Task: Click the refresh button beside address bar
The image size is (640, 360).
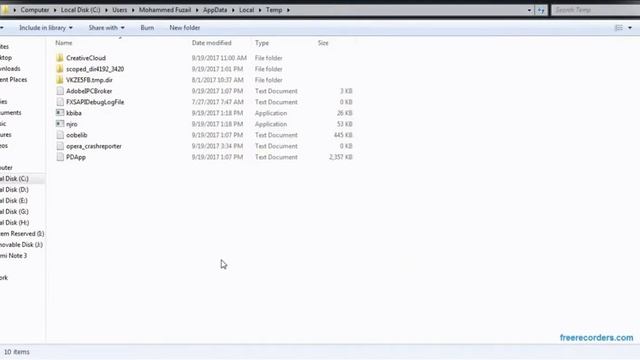Action: (541, 10)
